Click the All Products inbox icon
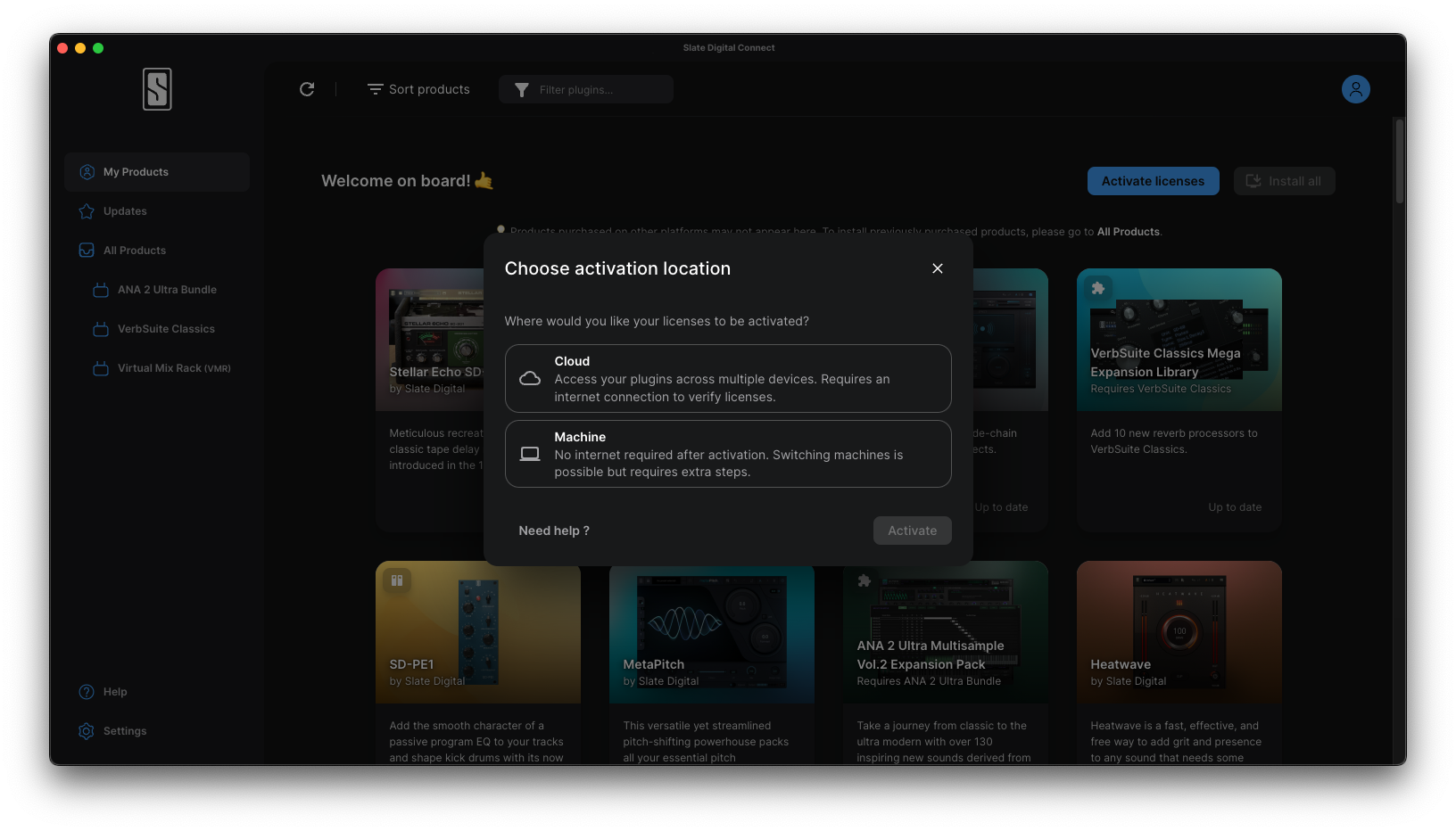This screenshot has width=1456, height=831. [87, 251]
